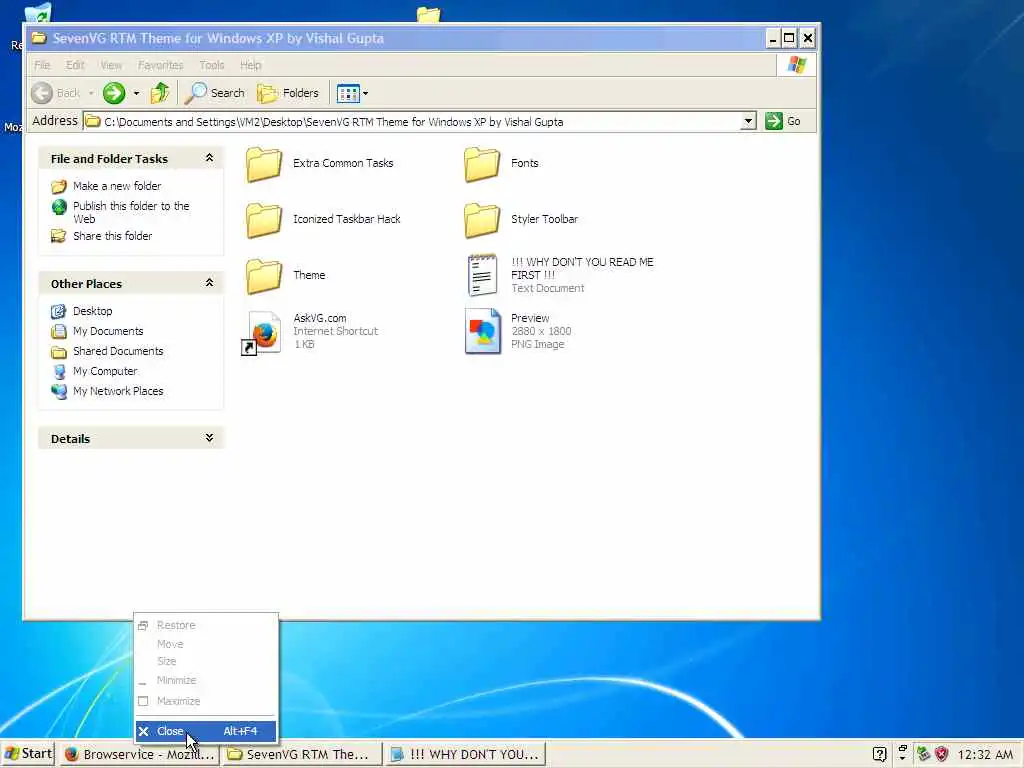The image size is (1024, 768).
Task: Open the View menu
Action: pos(111,65)
